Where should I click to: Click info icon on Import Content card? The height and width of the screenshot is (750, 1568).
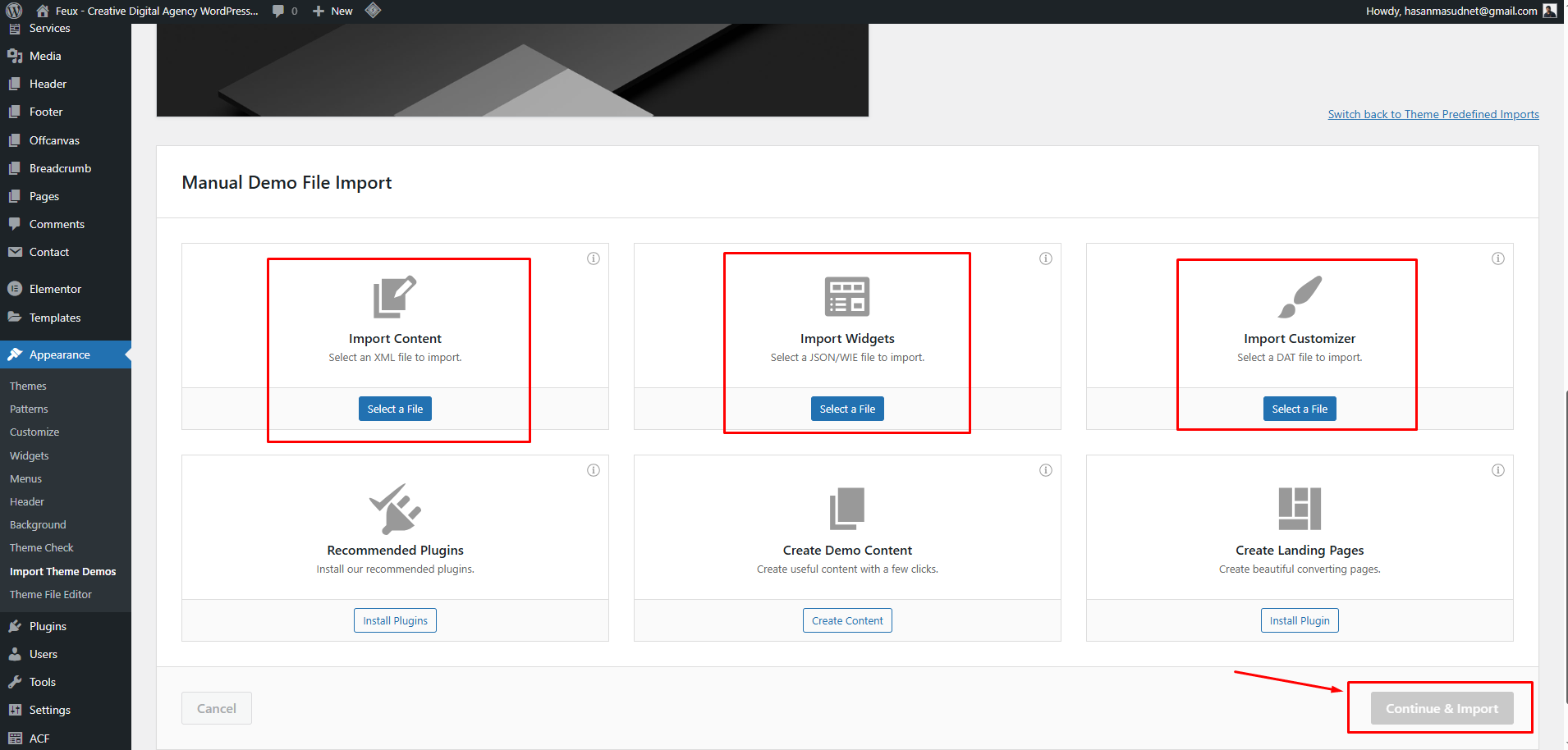point(594,258)
